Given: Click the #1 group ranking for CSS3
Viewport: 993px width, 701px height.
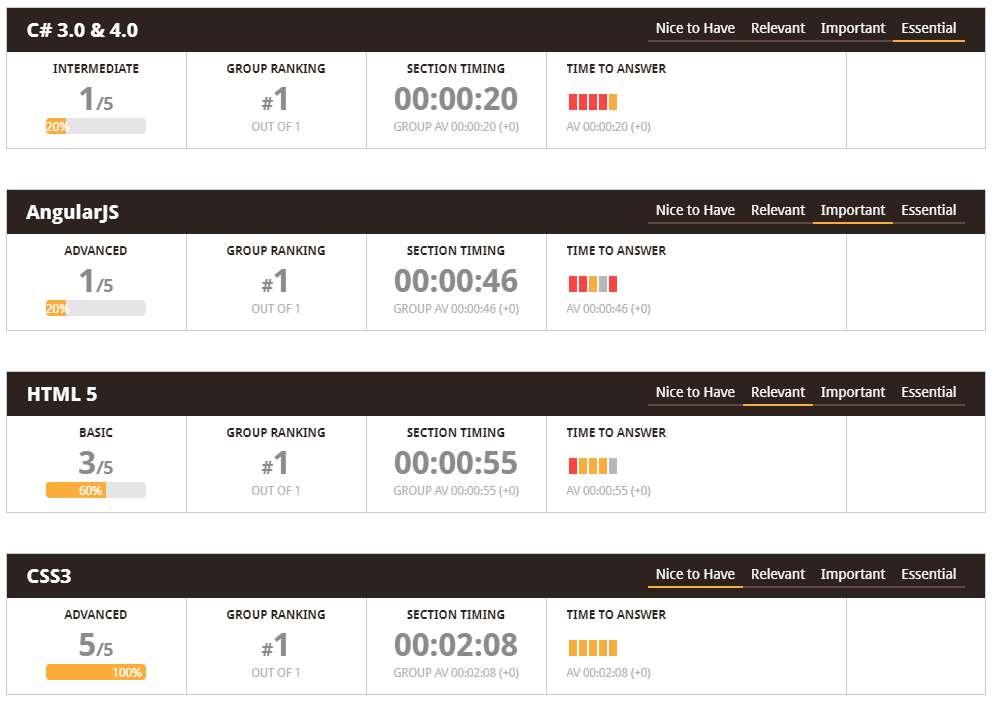Looking at the screenshot, I should 275,645.
